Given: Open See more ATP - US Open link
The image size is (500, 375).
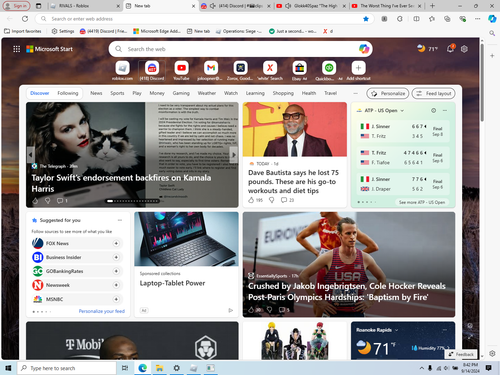Looking at the screenshot, I should (422, 202).
